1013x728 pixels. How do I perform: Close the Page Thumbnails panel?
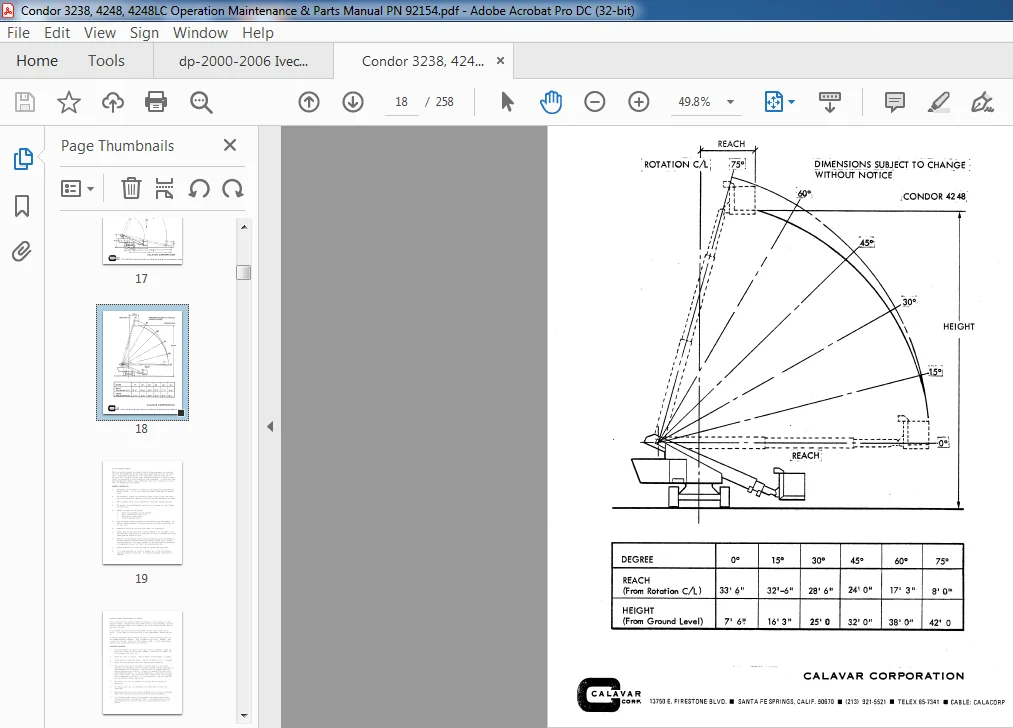230,145
